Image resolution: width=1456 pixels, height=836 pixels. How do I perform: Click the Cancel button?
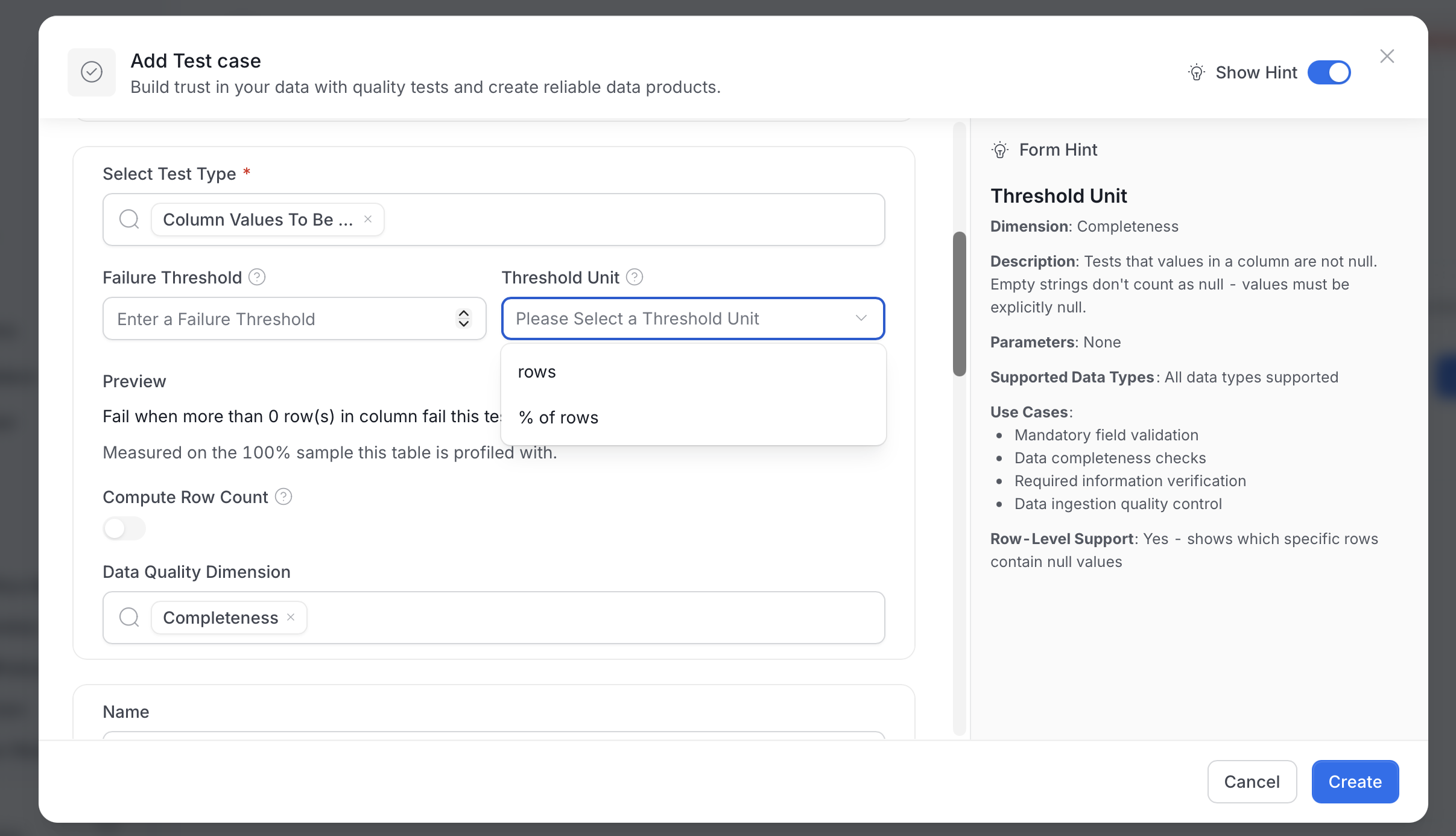(1252, 782)
